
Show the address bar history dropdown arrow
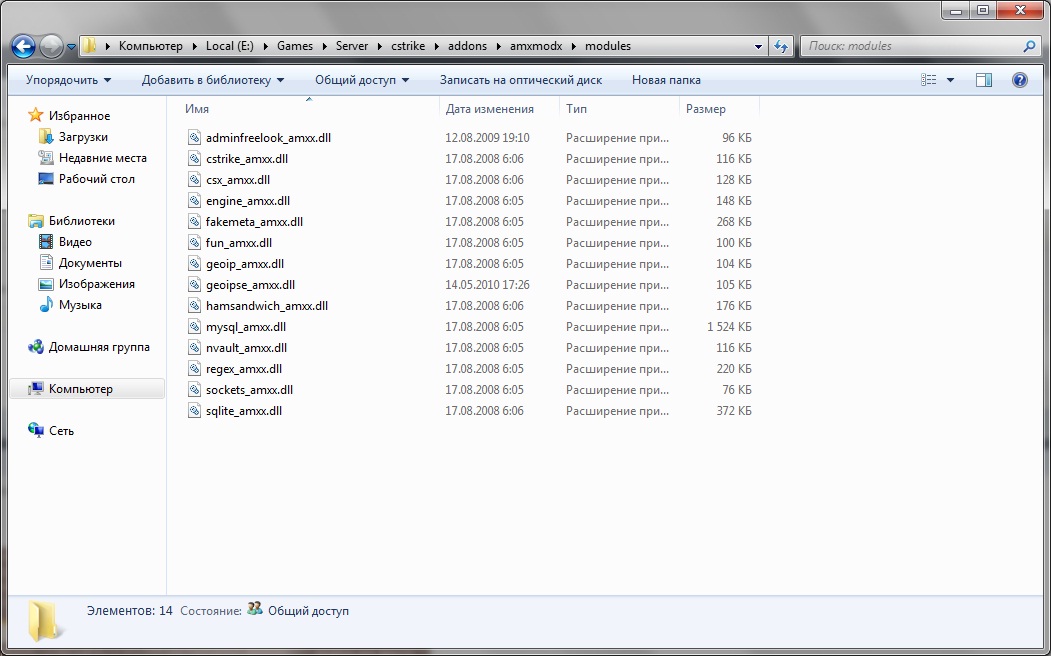click(758, 46)
